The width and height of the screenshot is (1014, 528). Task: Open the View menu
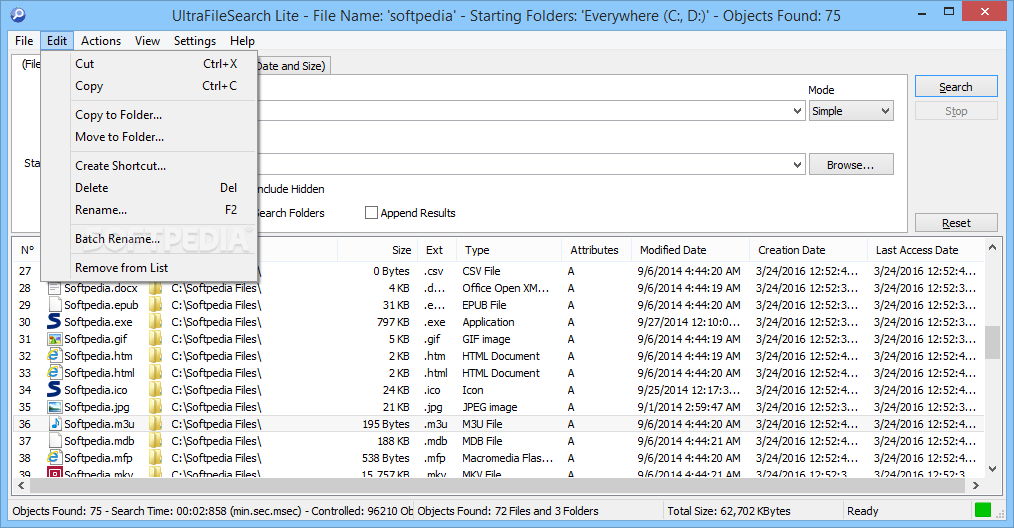(x=147, y=41)
